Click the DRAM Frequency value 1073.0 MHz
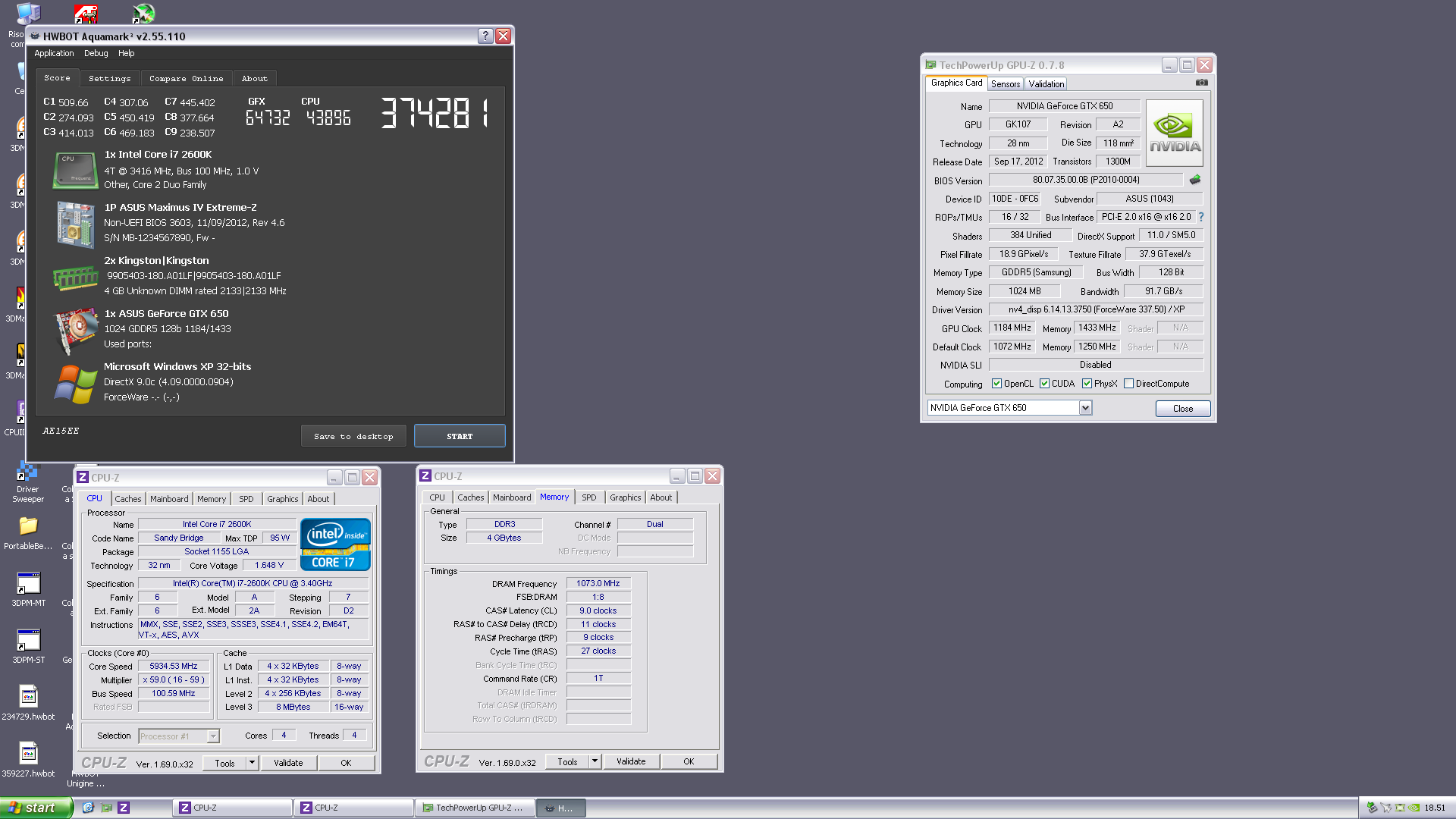 pyautogui.click(x=598, y=583)
